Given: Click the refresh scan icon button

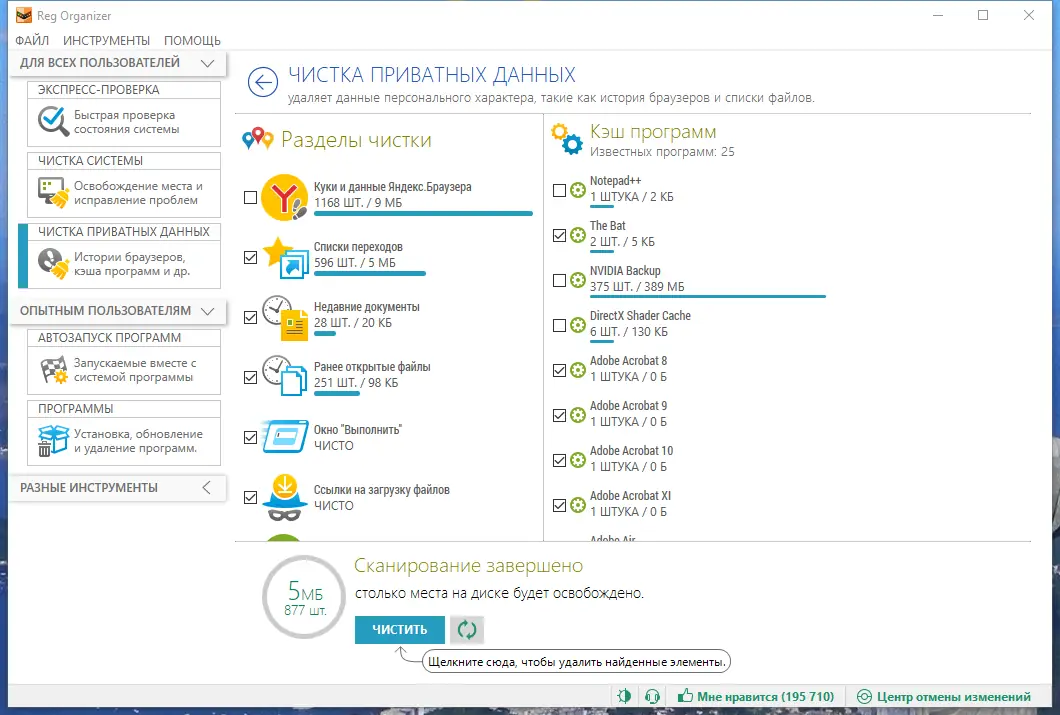Looking at the screenshot, I should coord(466,630).
